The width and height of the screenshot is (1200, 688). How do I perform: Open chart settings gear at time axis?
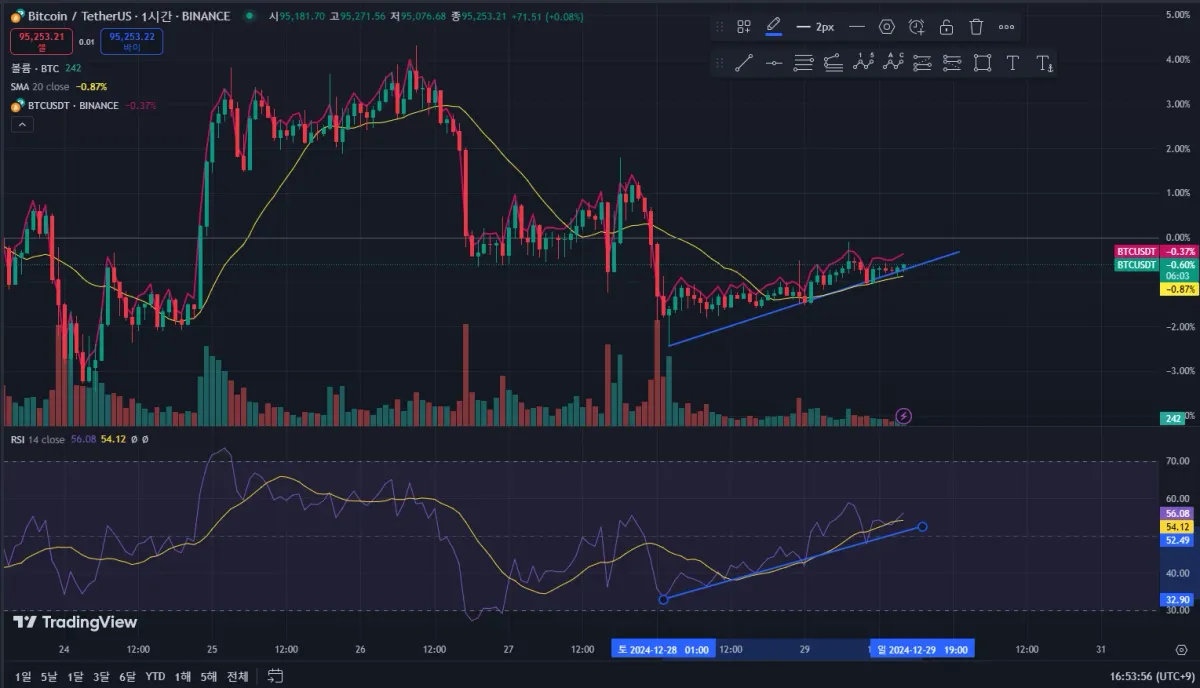tap(1183, 649)
